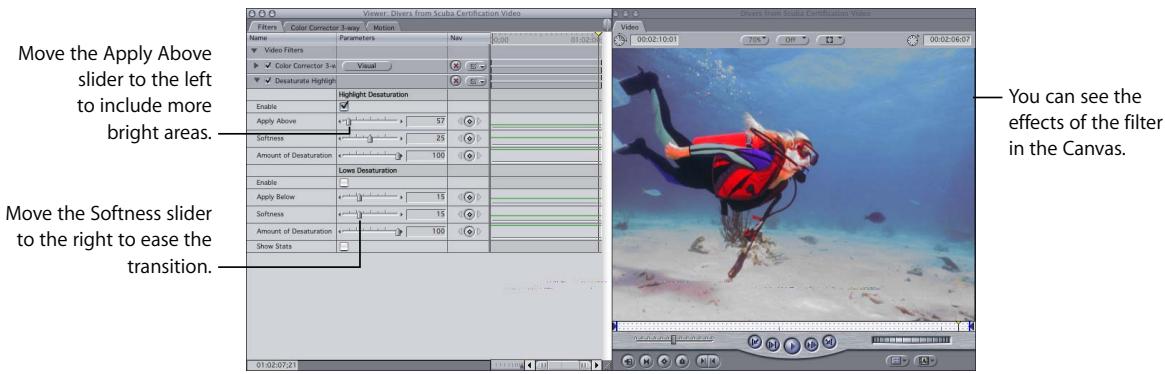Click the timecode duration clock icon
Screen dimensions: 1165x374
click(x=620, y=40)
